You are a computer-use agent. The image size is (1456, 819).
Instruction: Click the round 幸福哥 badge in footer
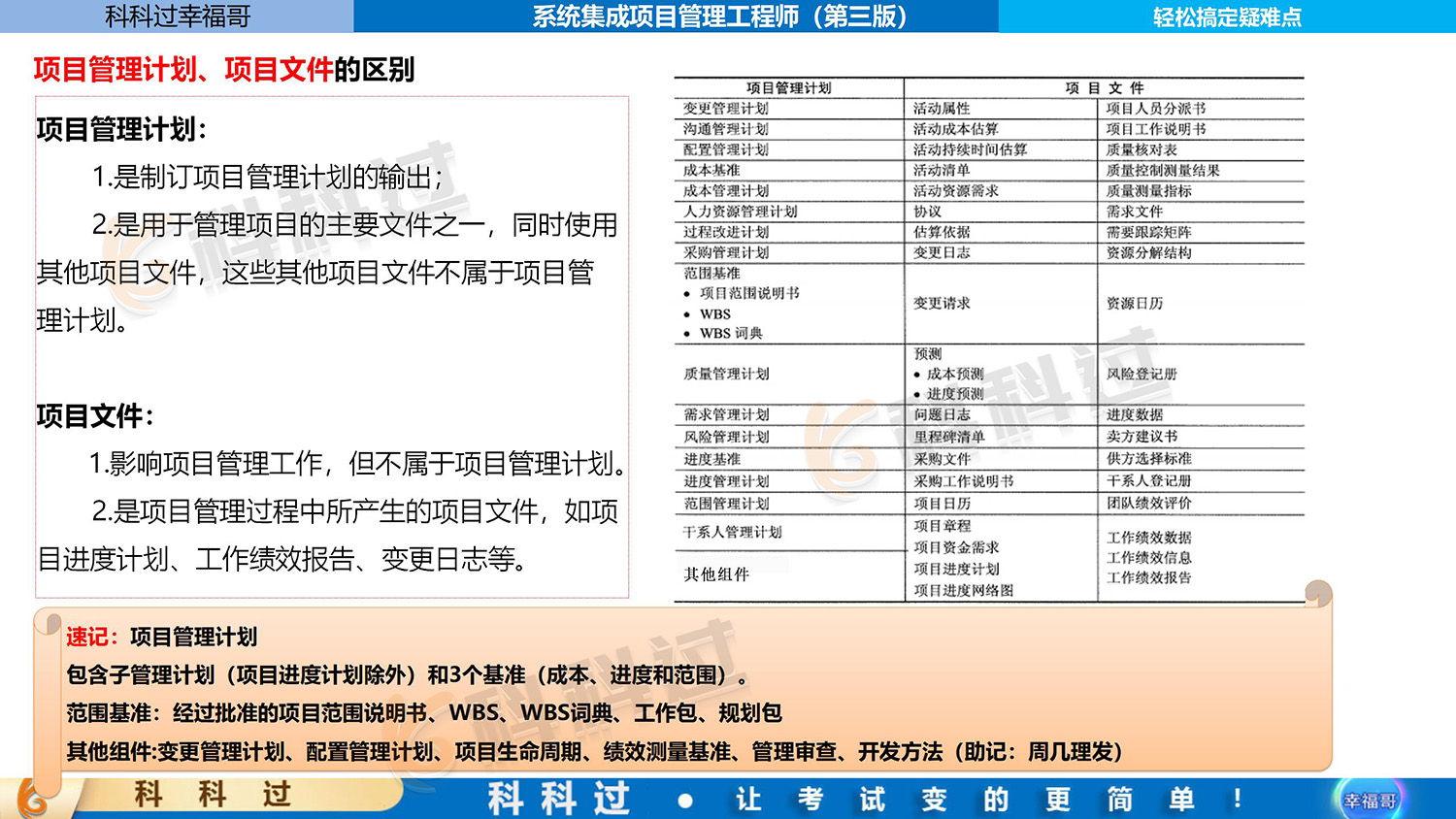(1370, 800)
